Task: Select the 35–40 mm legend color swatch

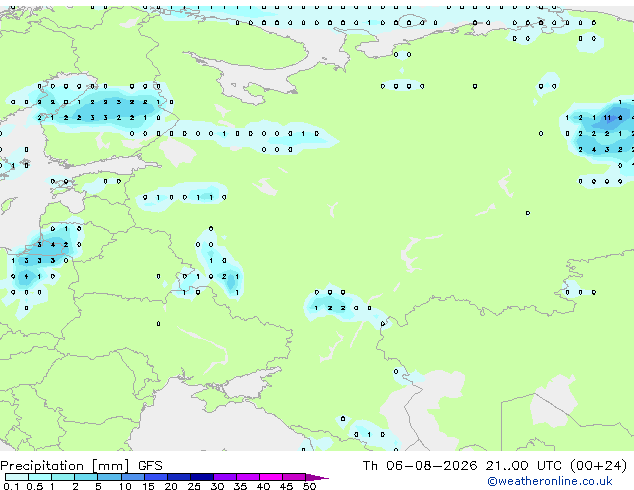Action: pyautogui.click(x=248, y=477)
